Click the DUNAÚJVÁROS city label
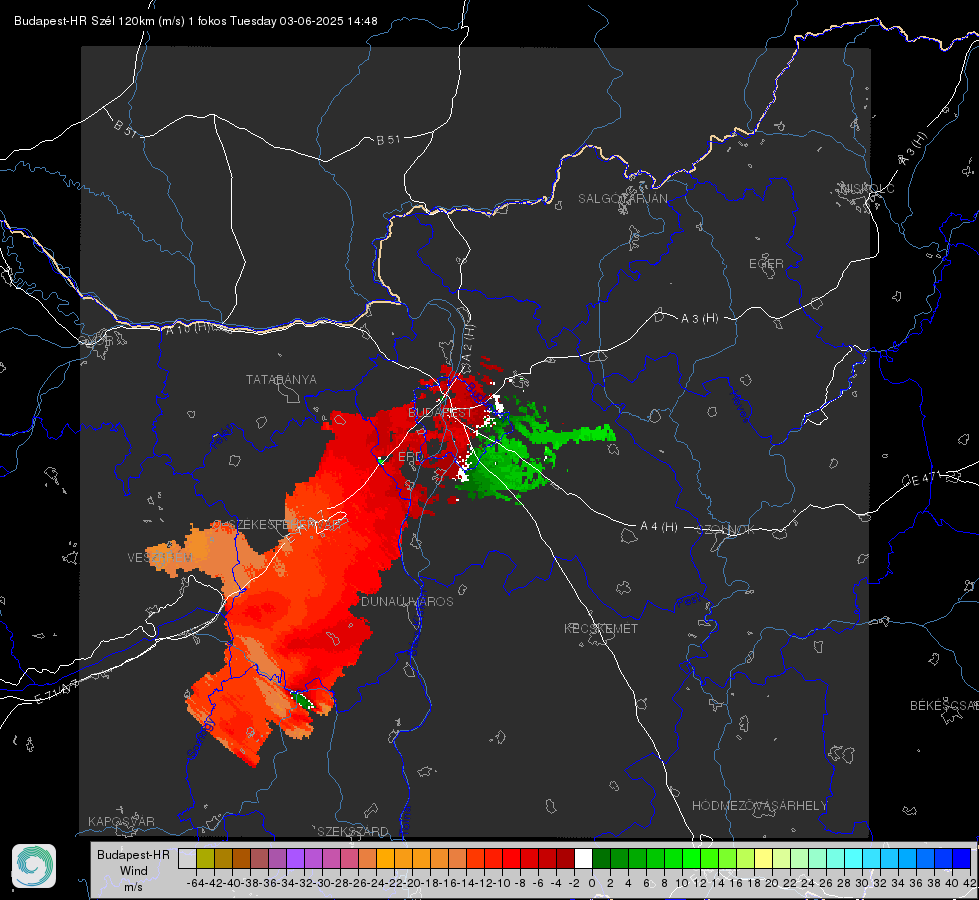This screenshot has width=979, height=900. 407,601
